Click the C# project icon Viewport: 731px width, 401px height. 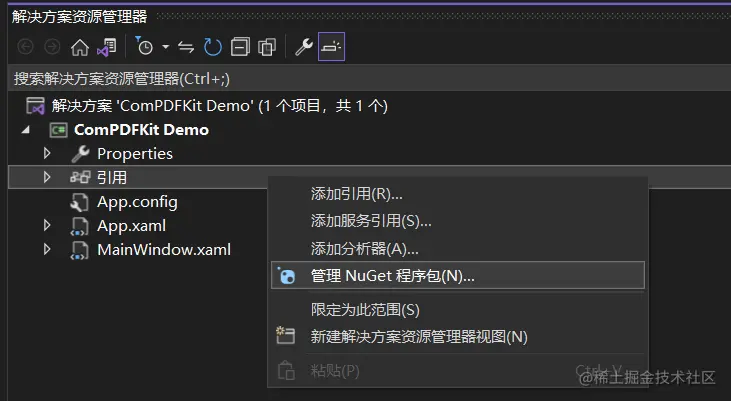(59, 130)
